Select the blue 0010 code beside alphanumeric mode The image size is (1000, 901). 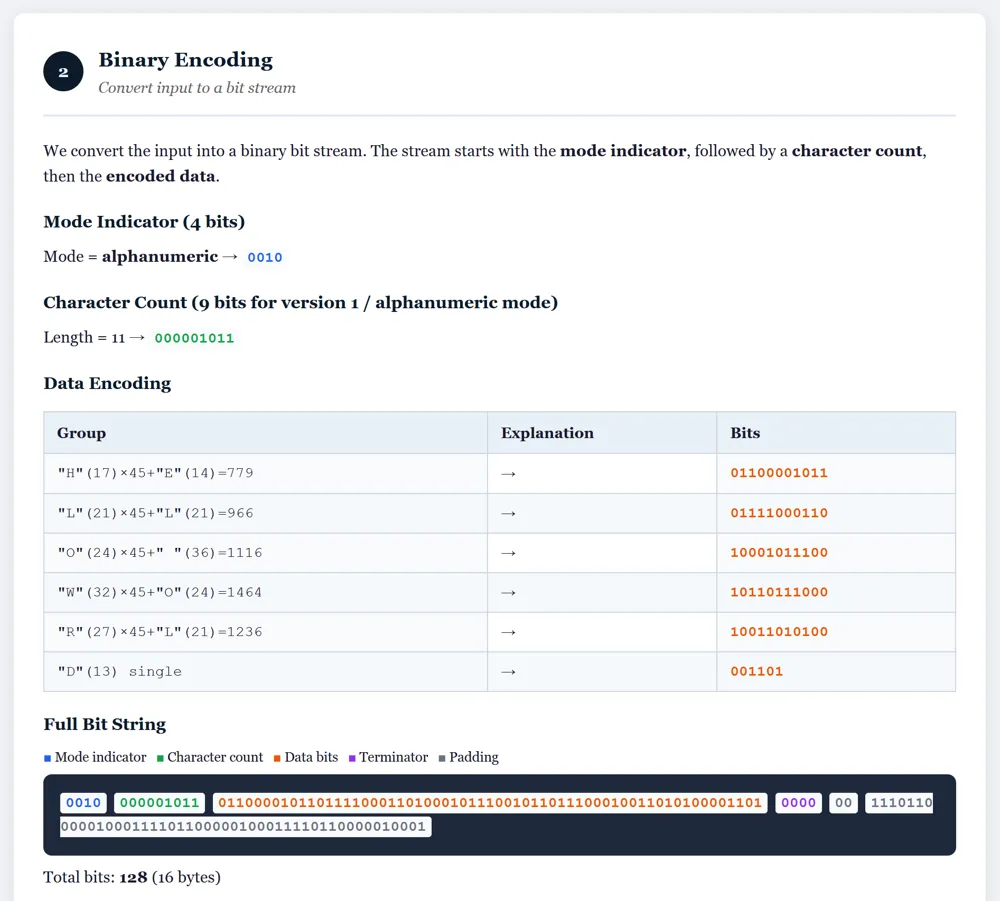(265, 257)
